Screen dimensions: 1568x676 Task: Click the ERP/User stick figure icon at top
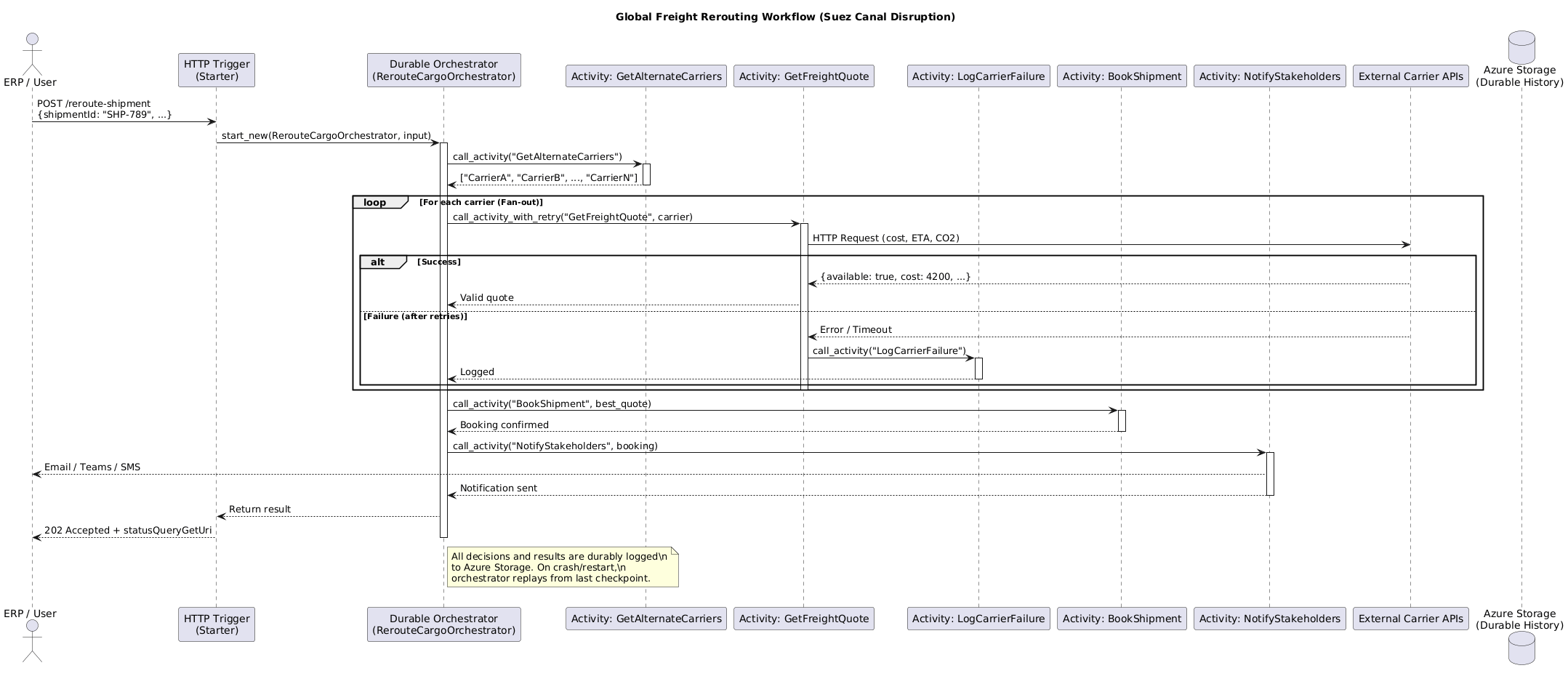coord(31,51)
